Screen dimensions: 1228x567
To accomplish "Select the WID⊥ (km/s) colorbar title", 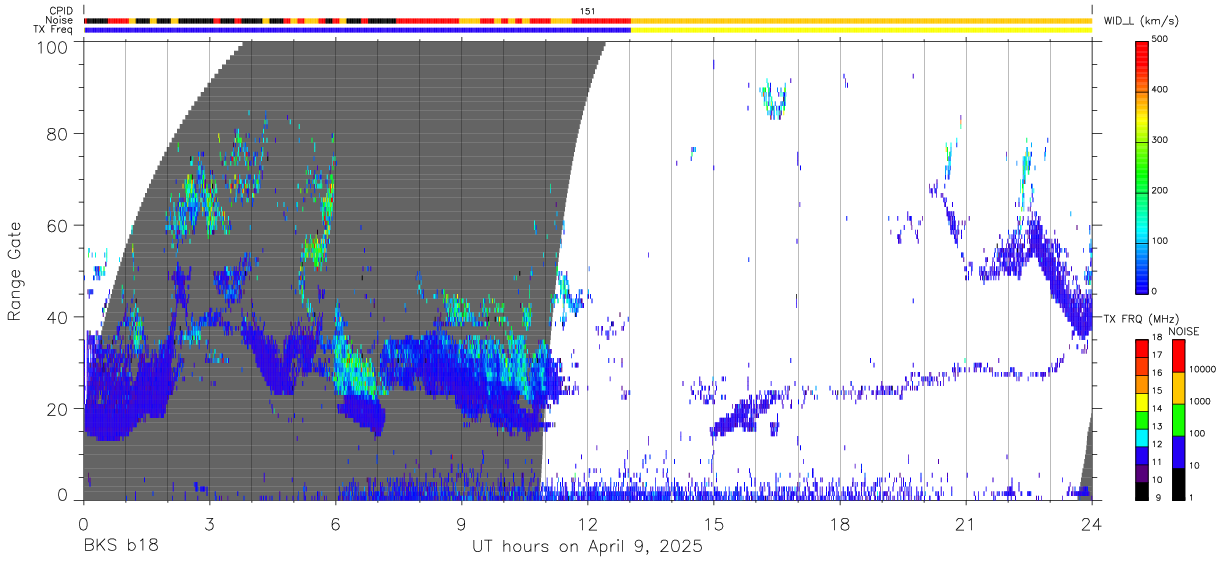I will click(1140, 20).
